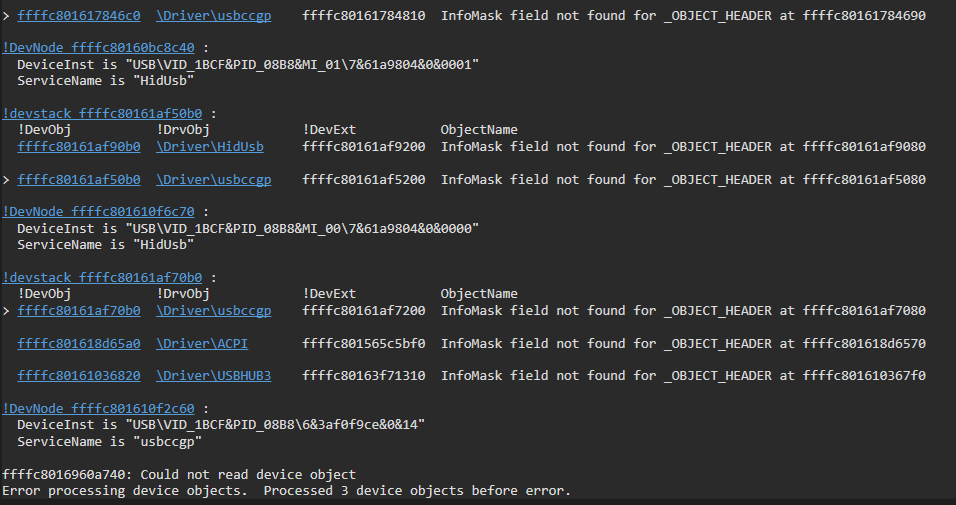Click device object link ffffc801617846c0
956x505 pixels.
coord(79,16)
